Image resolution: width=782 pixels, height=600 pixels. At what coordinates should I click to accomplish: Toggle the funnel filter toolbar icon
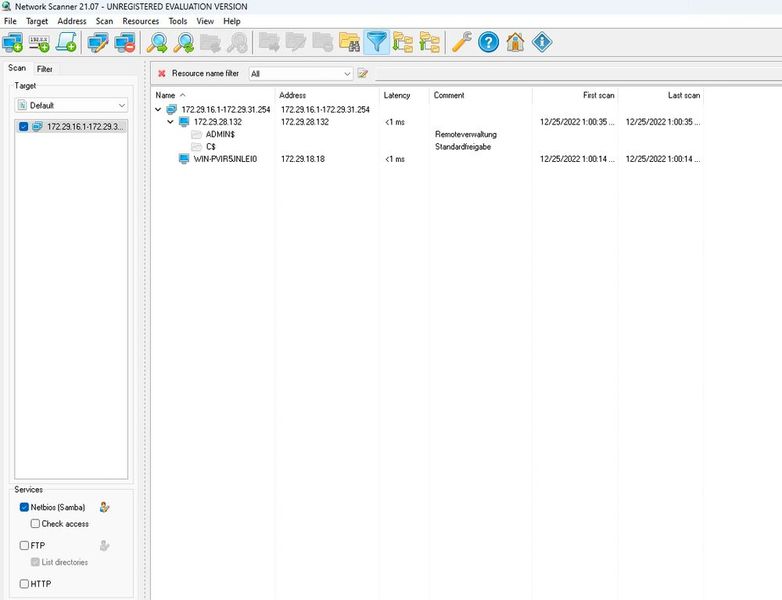[x=376, y=42]
